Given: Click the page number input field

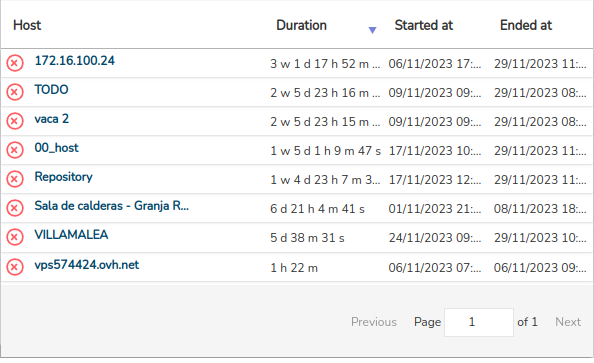Looking at the screenshot, I should click(x=479, y=322).
